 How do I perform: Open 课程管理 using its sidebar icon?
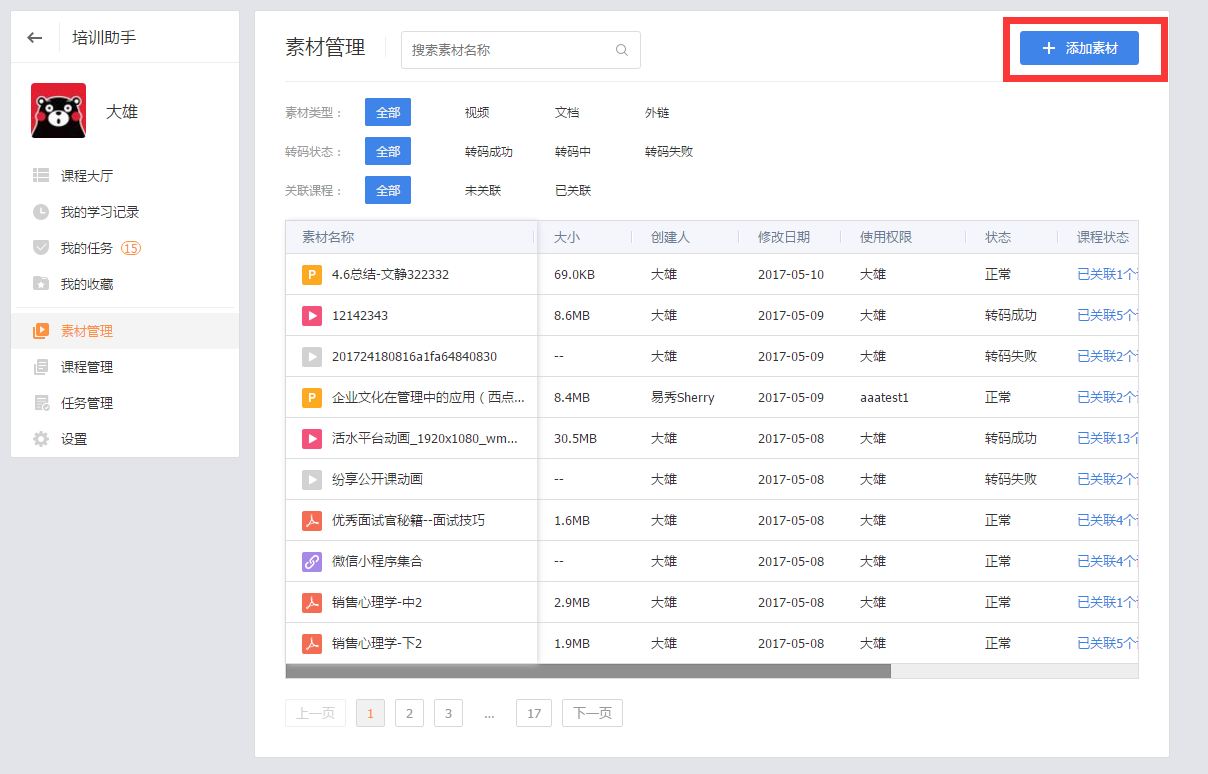pos(41,367)
